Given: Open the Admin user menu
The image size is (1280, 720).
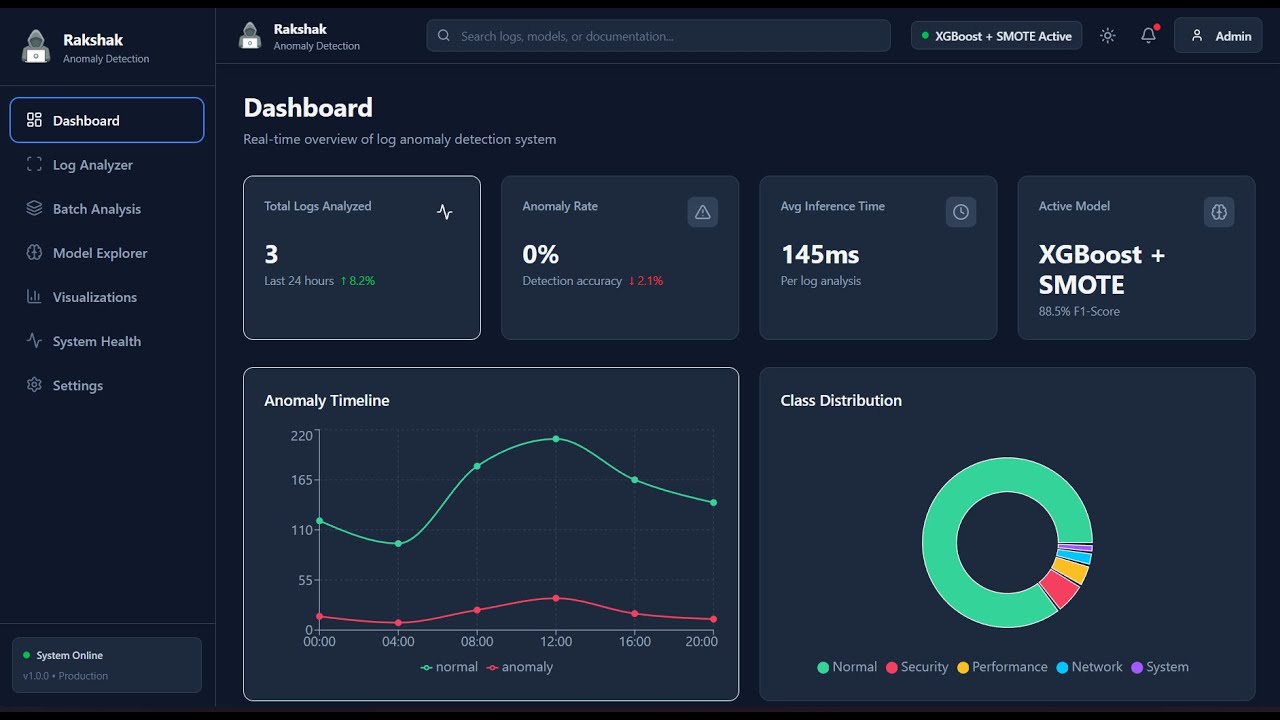Looking at the screenshot, I should (x=1218, y=36).
